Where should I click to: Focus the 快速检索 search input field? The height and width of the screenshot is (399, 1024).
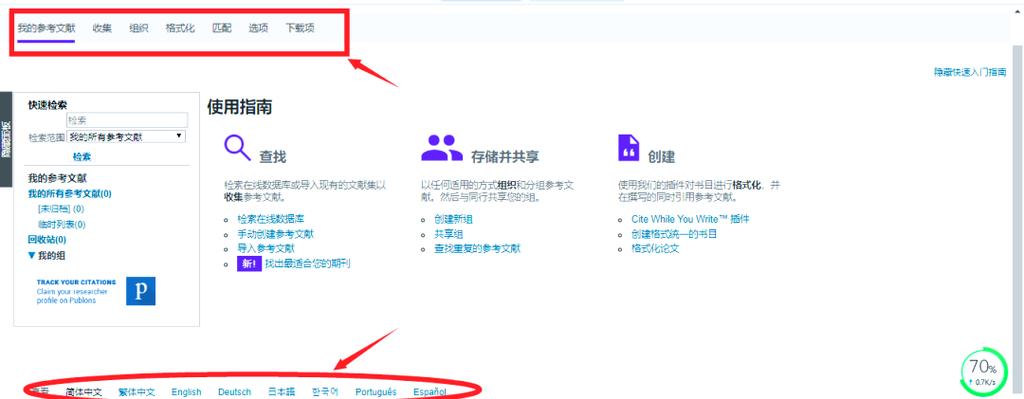click(127, 120)
